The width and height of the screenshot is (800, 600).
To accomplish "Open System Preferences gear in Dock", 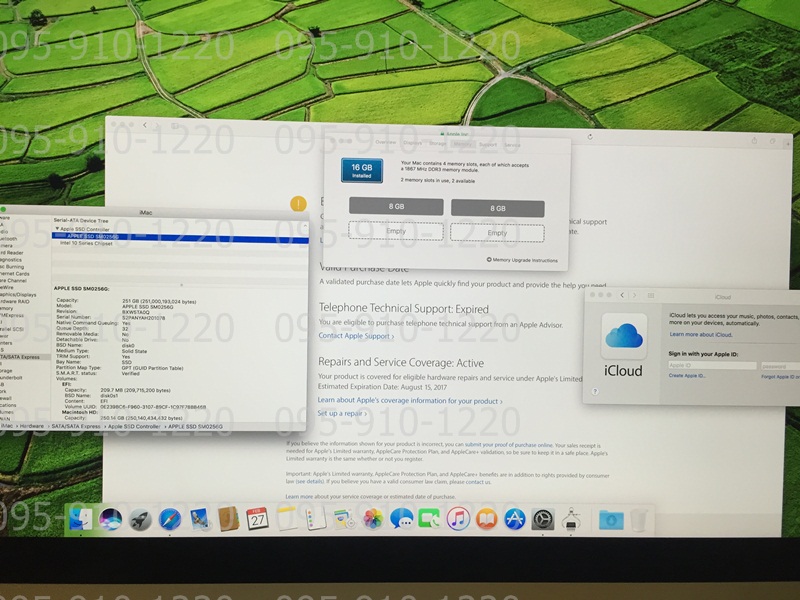I will coord(542,519).
